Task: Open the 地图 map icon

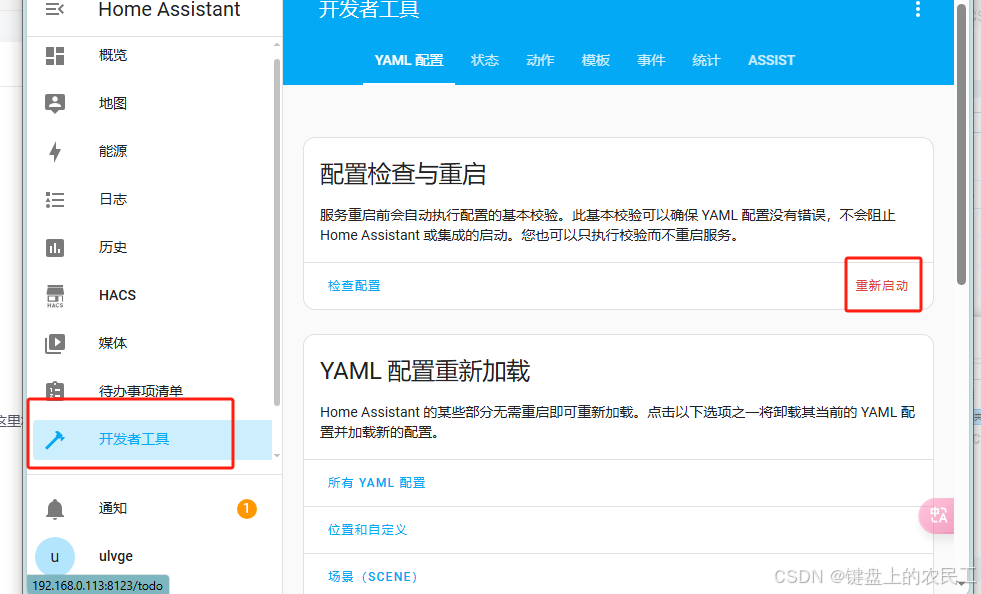Action: point(55,103)
